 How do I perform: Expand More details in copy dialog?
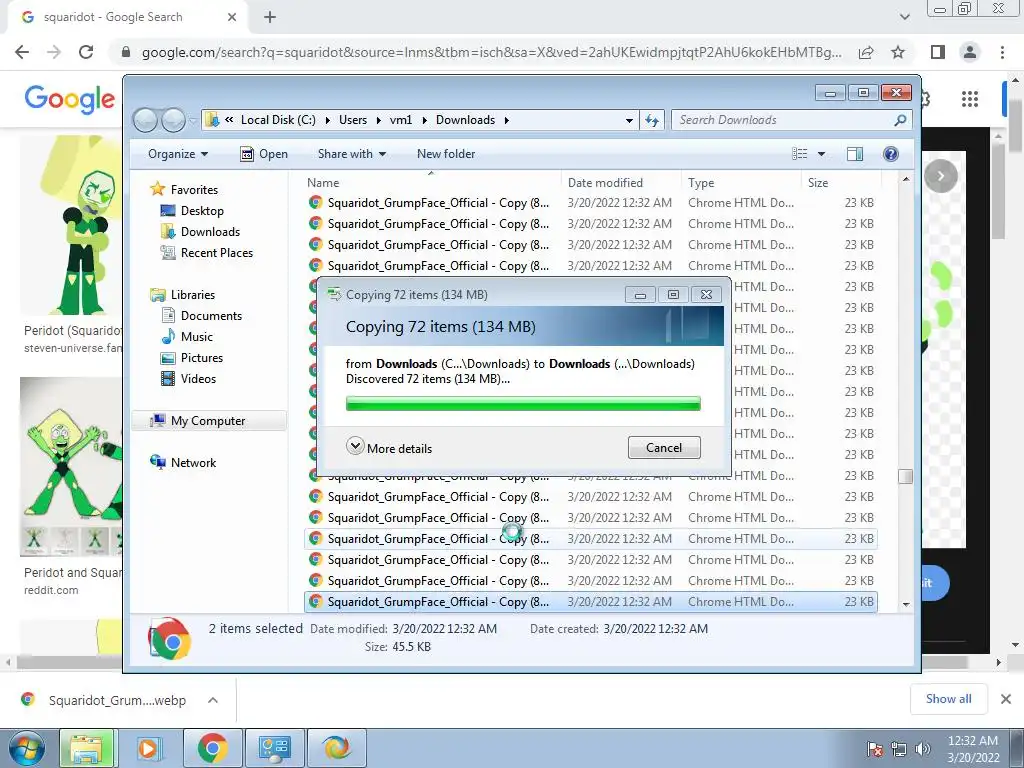389,448
